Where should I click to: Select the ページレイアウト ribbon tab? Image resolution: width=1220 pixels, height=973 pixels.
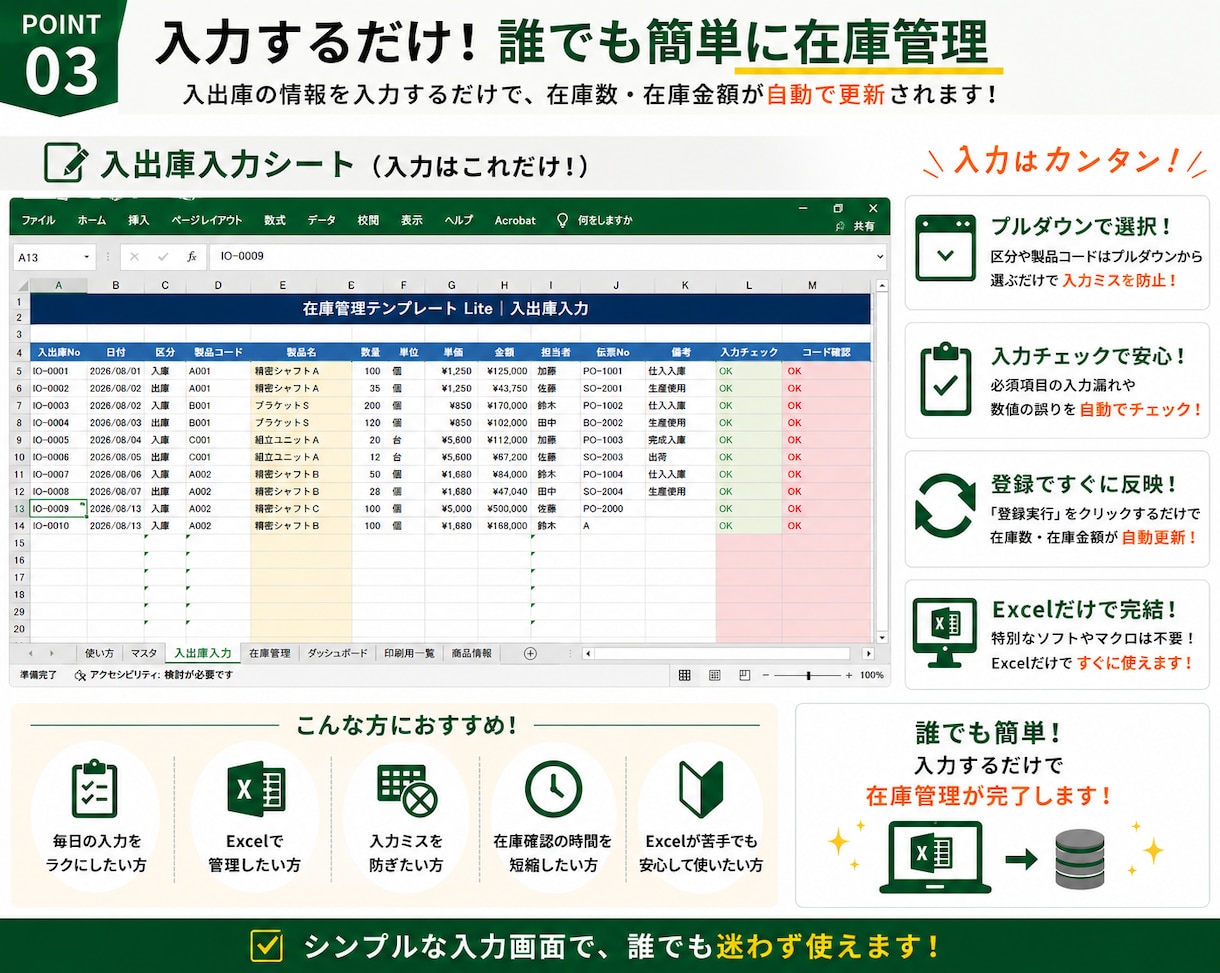(206, 220)
